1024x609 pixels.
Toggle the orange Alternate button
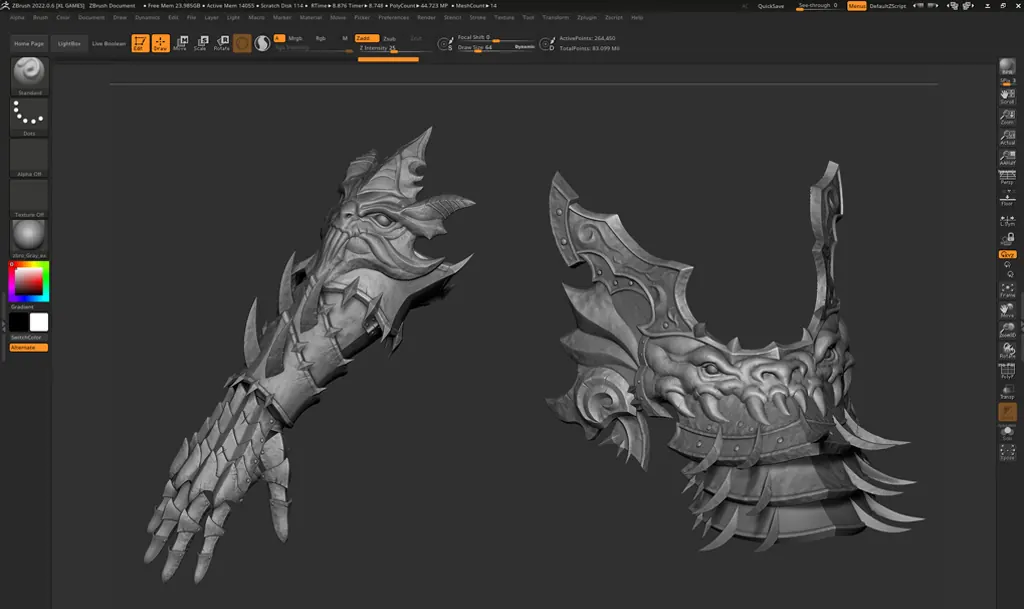click(29, 347)
